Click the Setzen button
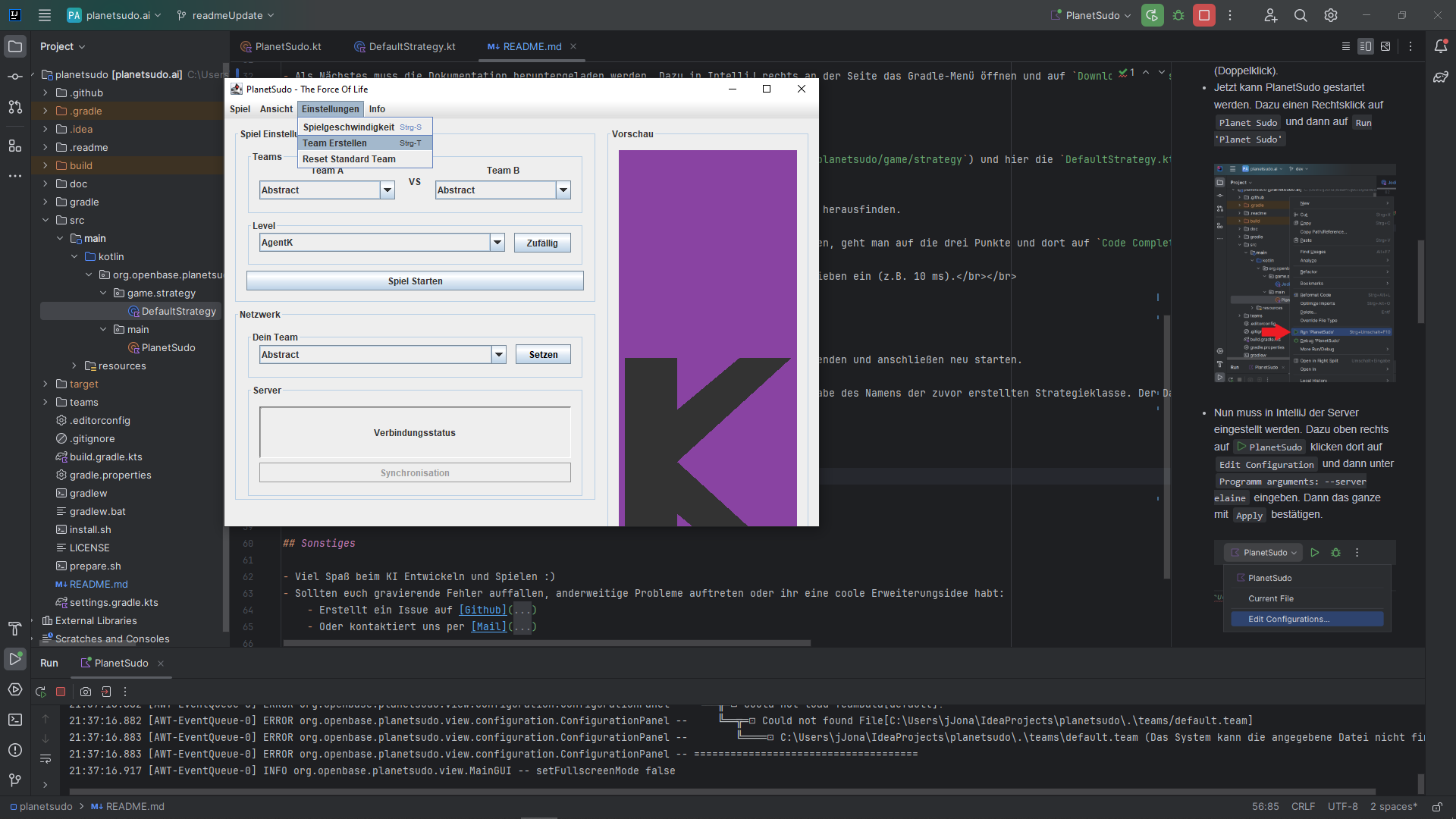The height and width of the screenshot is (819, 1456). tap(543, 355)
